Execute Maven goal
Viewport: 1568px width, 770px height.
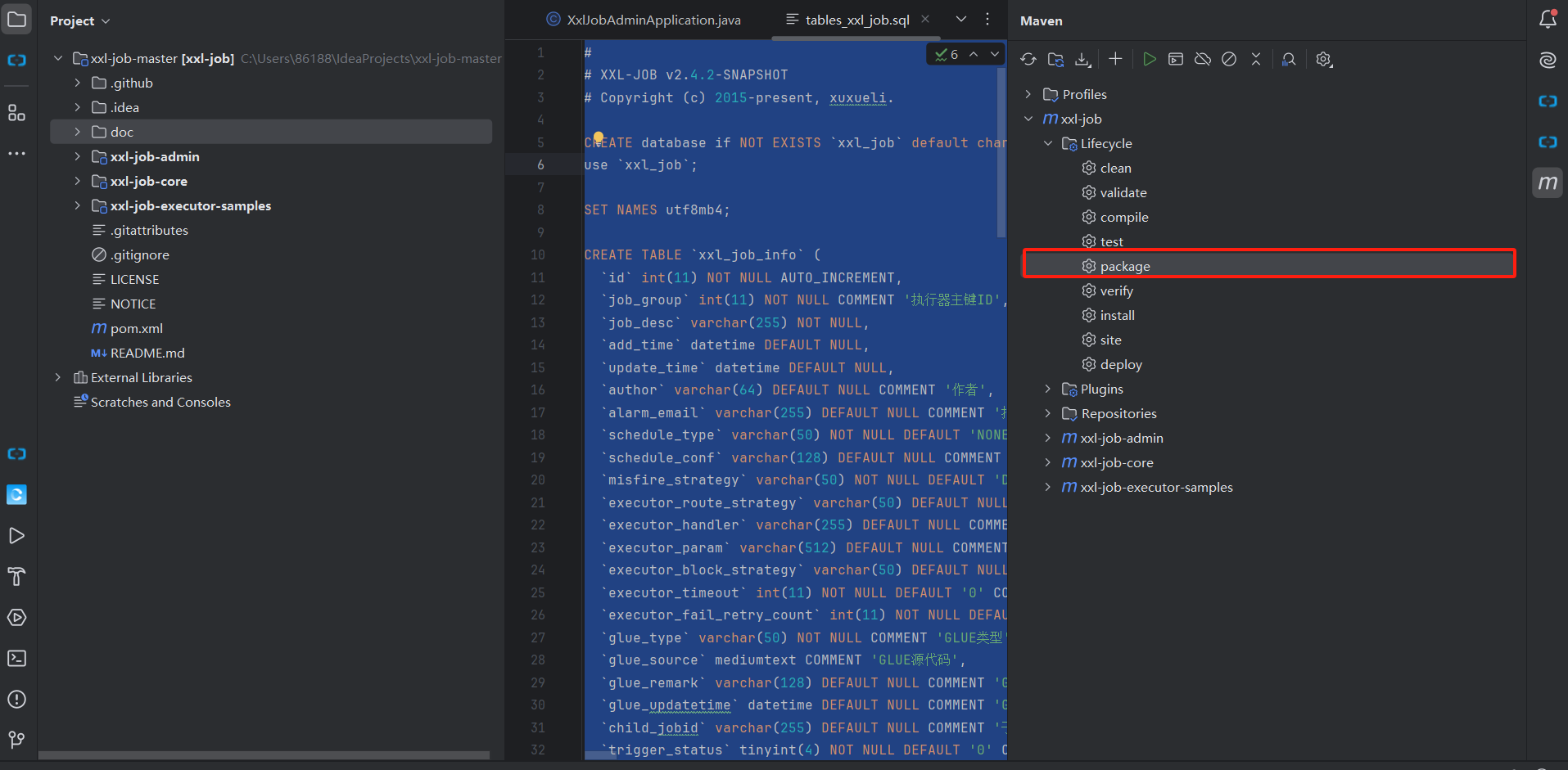1176,59
